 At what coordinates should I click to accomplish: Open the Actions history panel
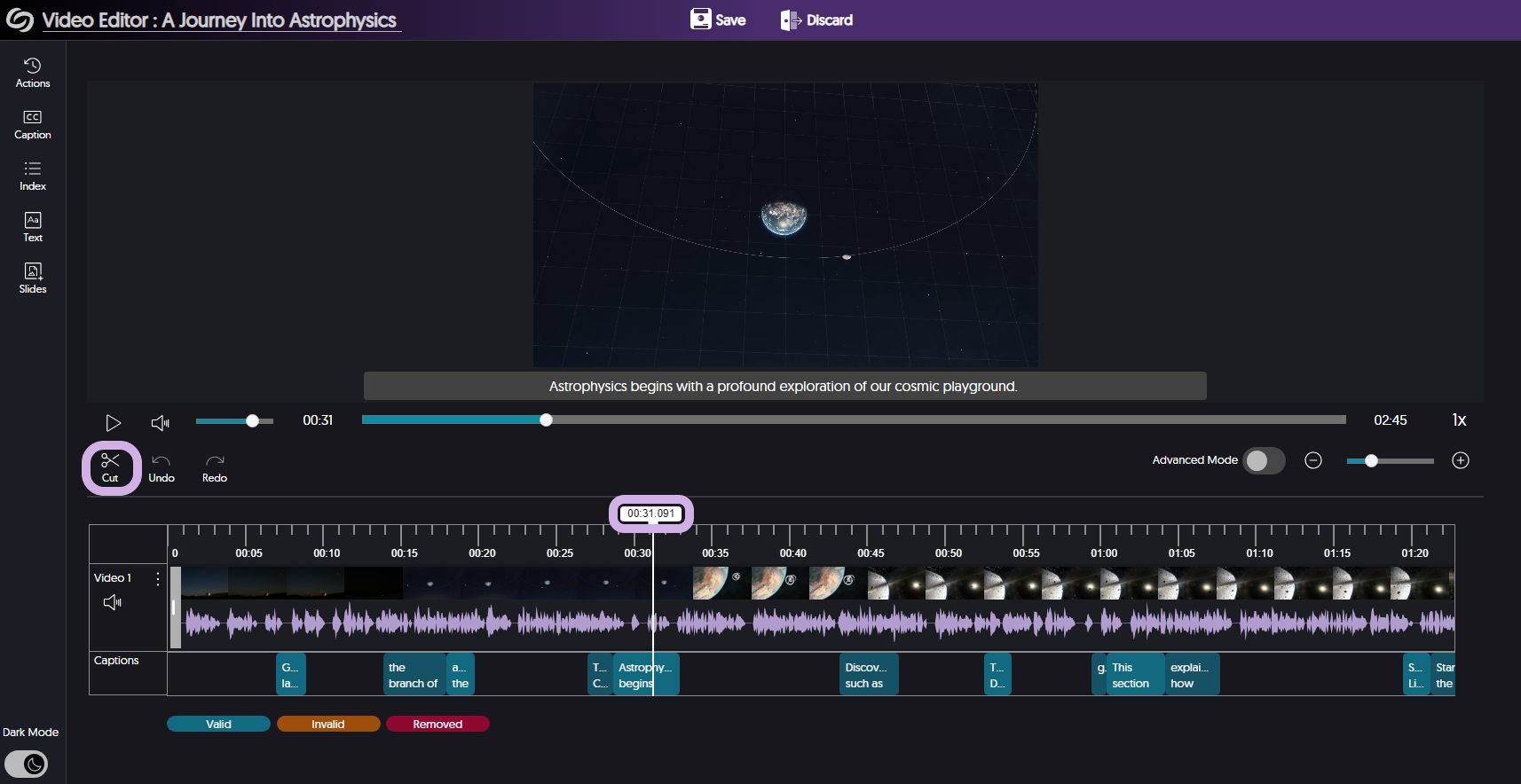point(33,73)
